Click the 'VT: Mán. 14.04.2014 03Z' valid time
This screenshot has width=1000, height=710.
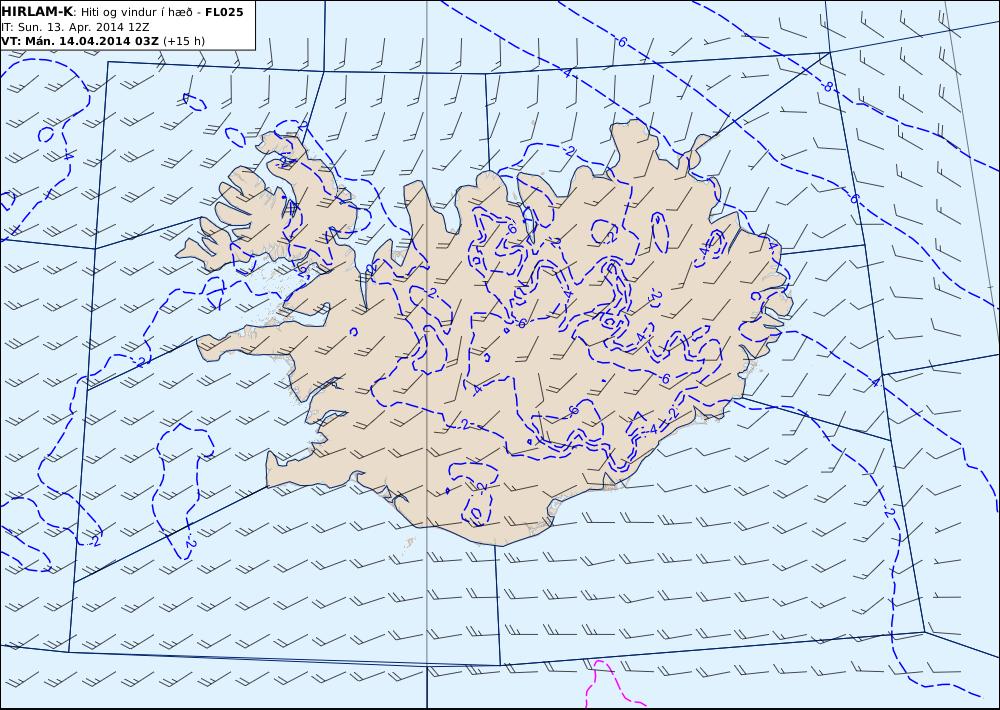(80, 41)
